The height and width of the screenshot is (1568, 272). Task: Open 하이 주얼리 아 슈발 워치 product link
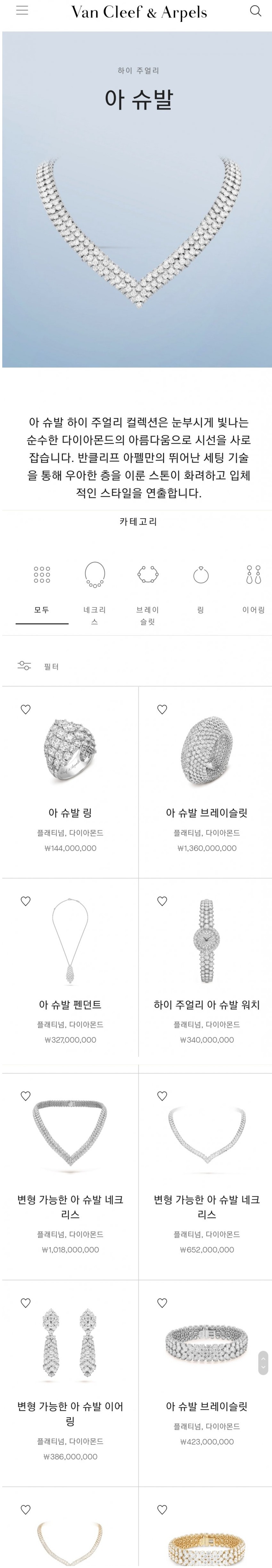point(206,1005)
